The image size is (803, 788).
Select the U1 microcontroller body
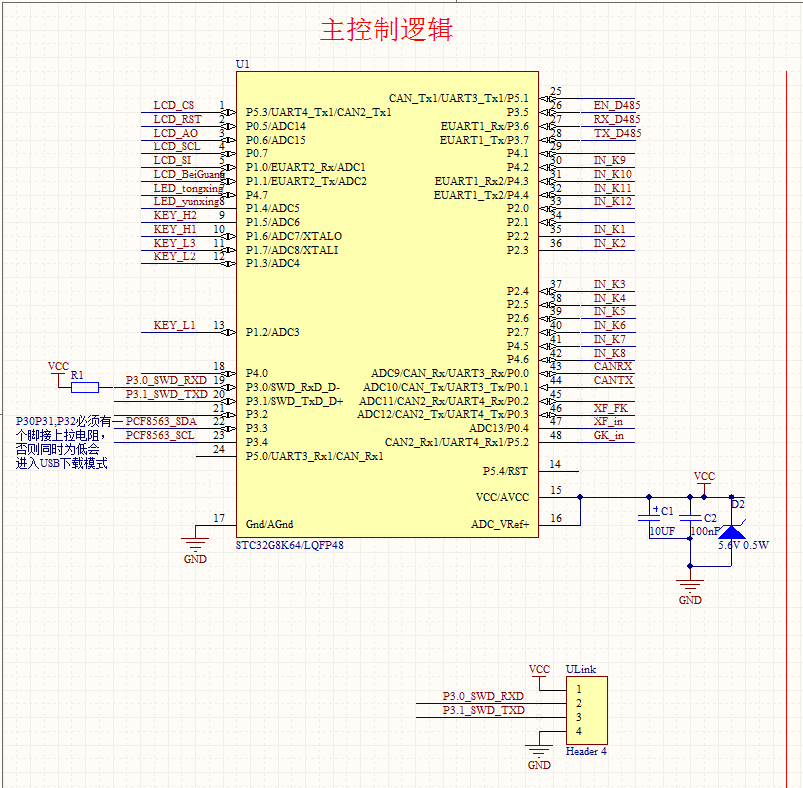click(387, 304)
